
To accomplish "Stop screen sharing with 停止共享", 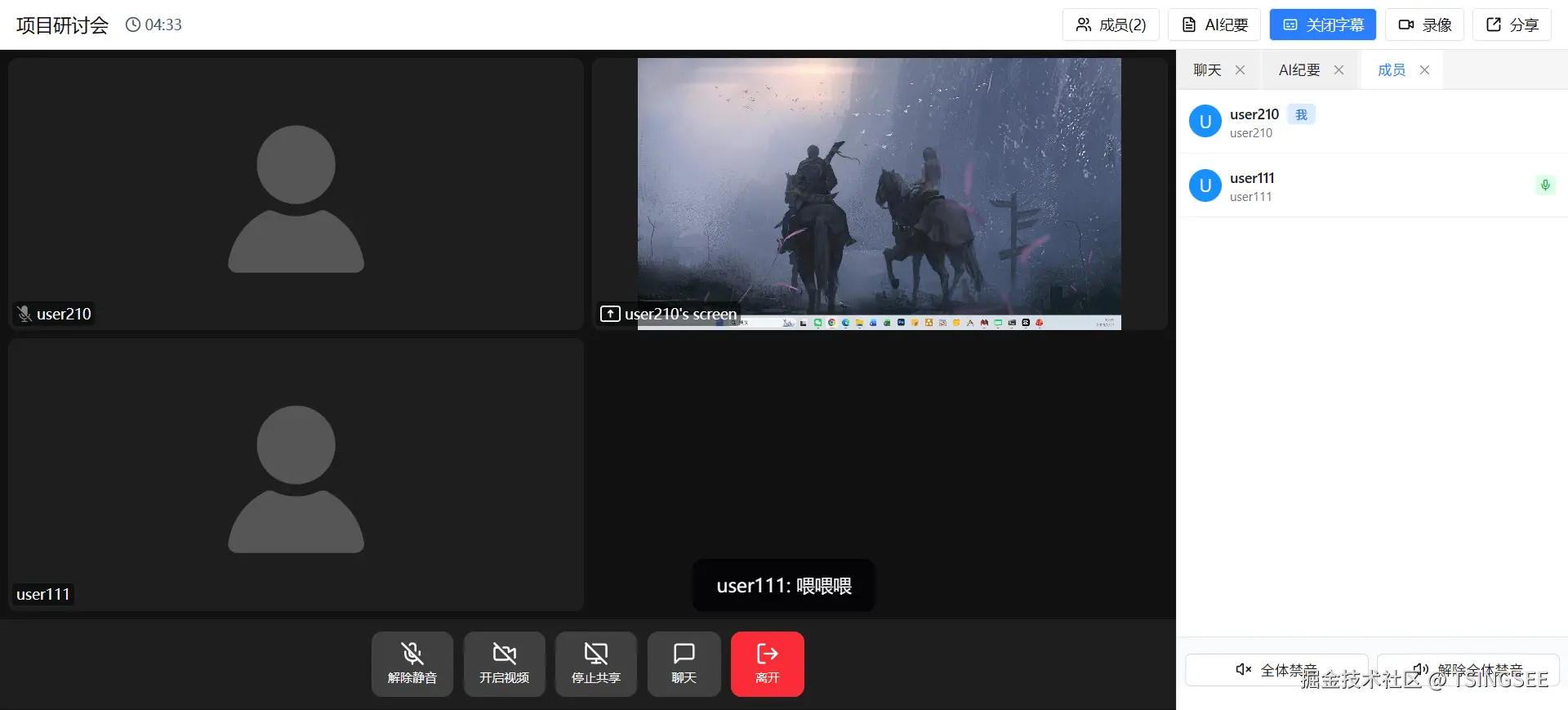I will coord(596,663).
